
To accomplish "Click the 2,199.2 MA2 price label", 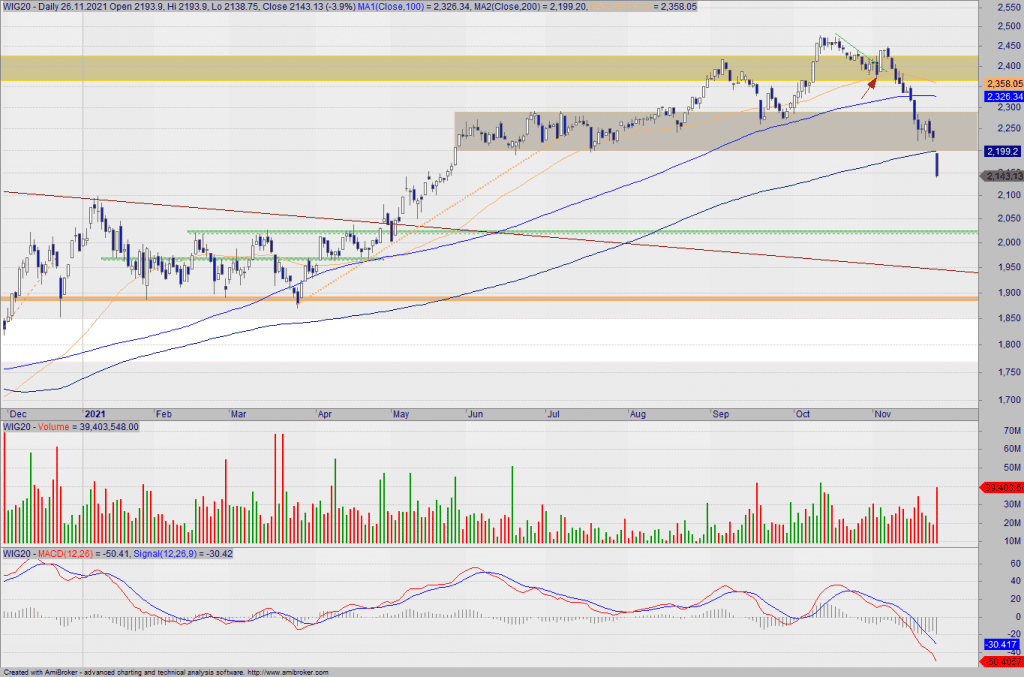I will 1001,151.
